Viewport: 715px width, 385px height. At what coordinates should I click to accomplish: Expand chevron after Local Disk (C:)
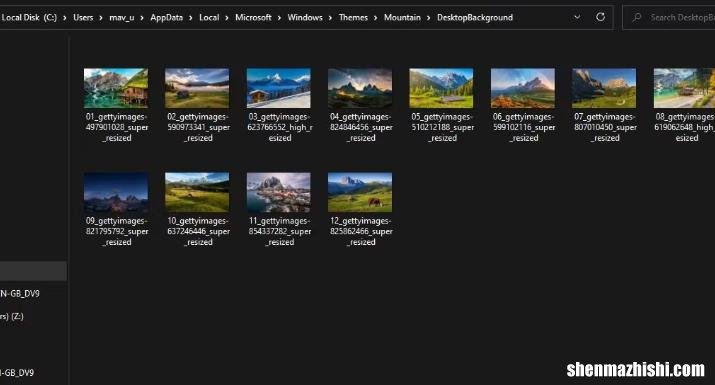[x=64, y=18]
